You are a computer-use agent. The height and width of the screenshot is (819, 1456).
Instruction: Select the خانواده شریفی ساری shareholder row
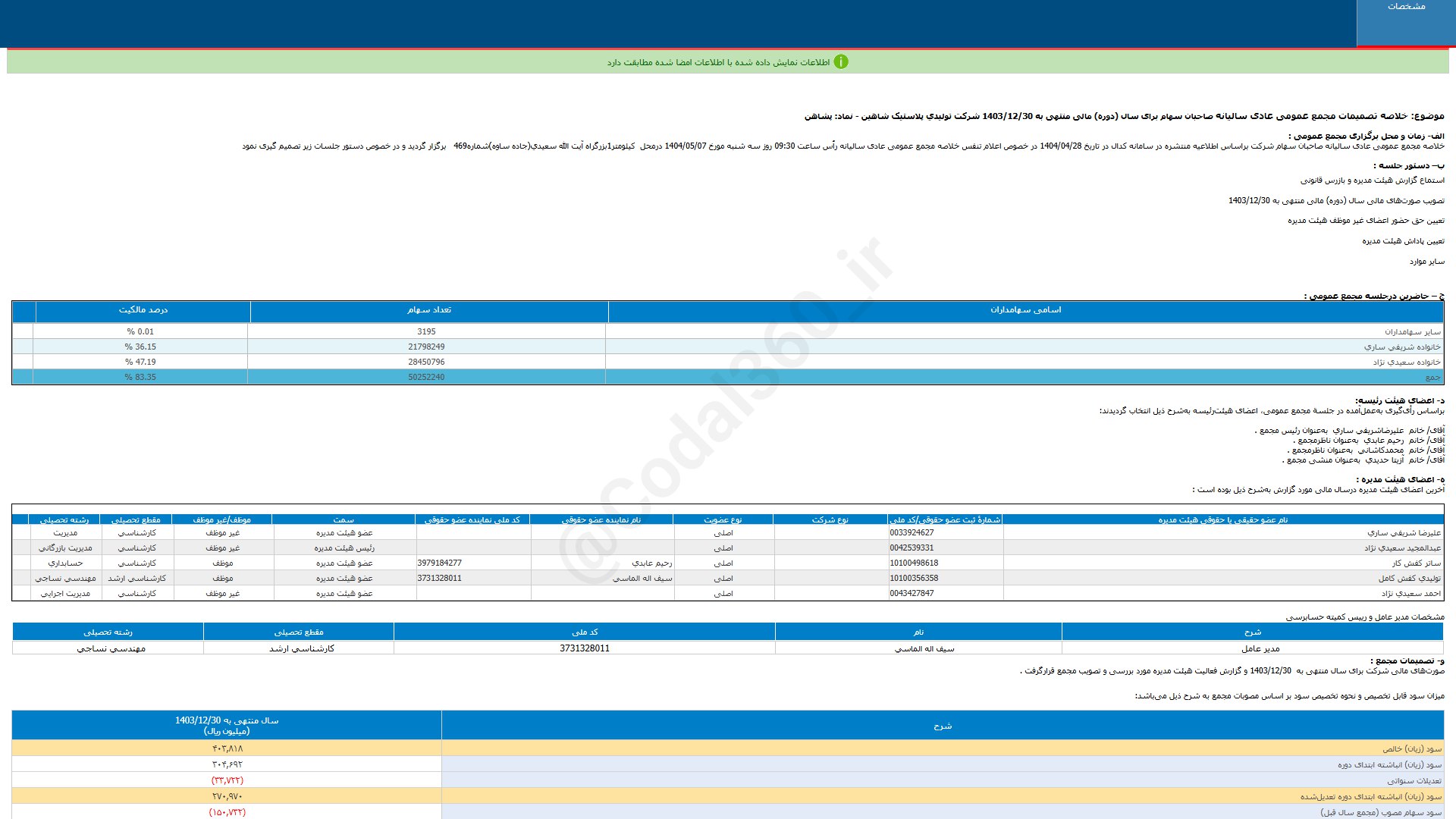point(728,347)
